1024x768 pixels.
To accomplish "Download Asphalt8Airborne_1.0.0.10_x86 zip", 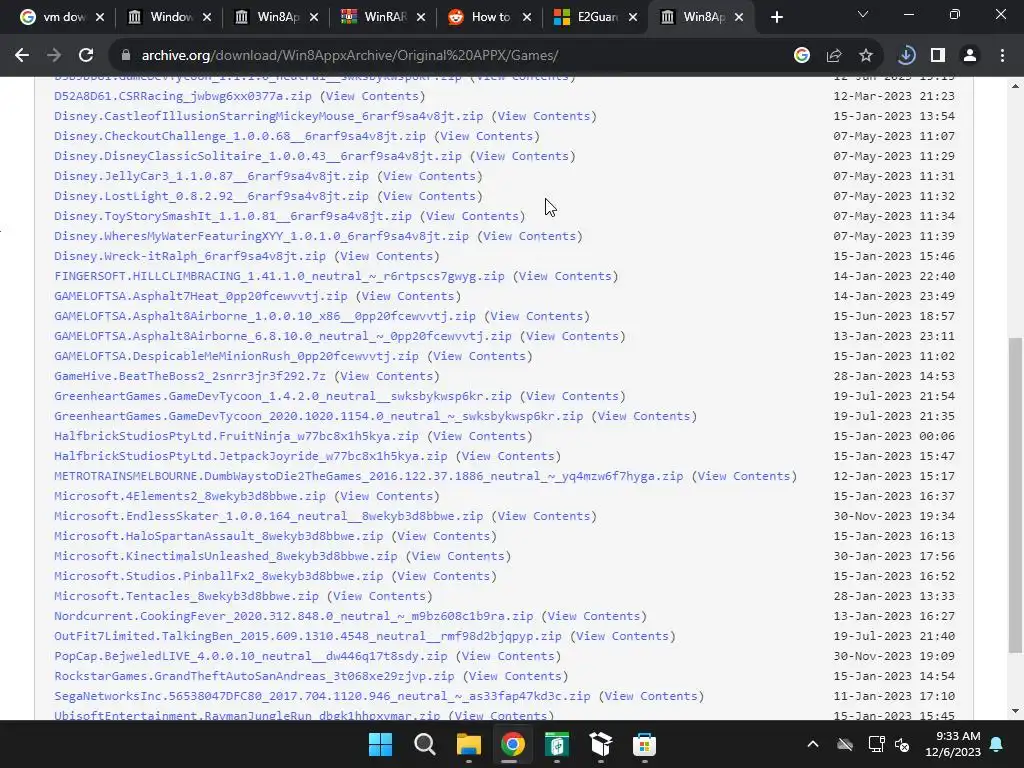I will click(265, 316).
